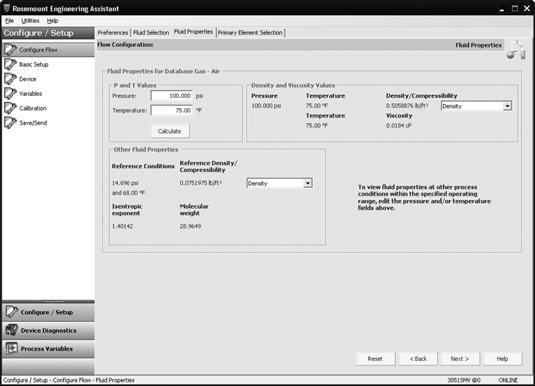Click the Fluid Properties flask icon

(516, 50)
